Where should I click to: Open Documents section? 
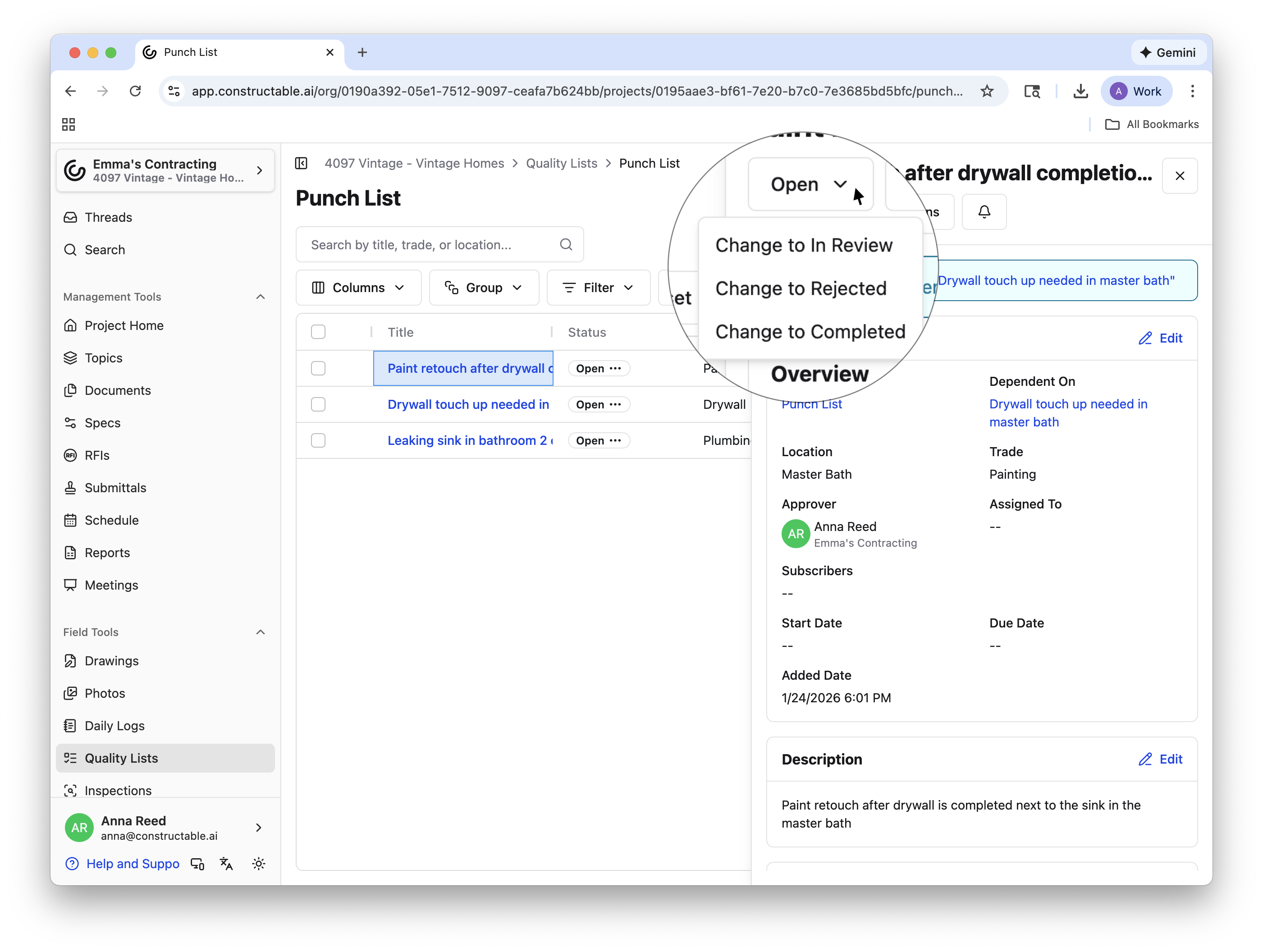click(165, 391)
